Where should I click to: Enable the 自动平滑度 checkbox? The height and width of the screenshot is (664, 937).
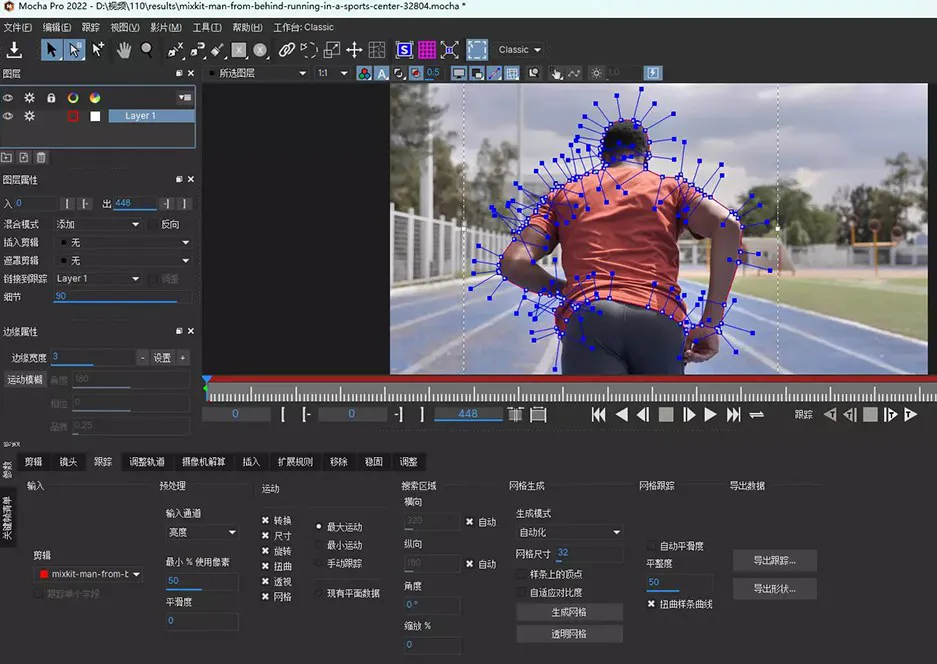(x=652, y=546)
